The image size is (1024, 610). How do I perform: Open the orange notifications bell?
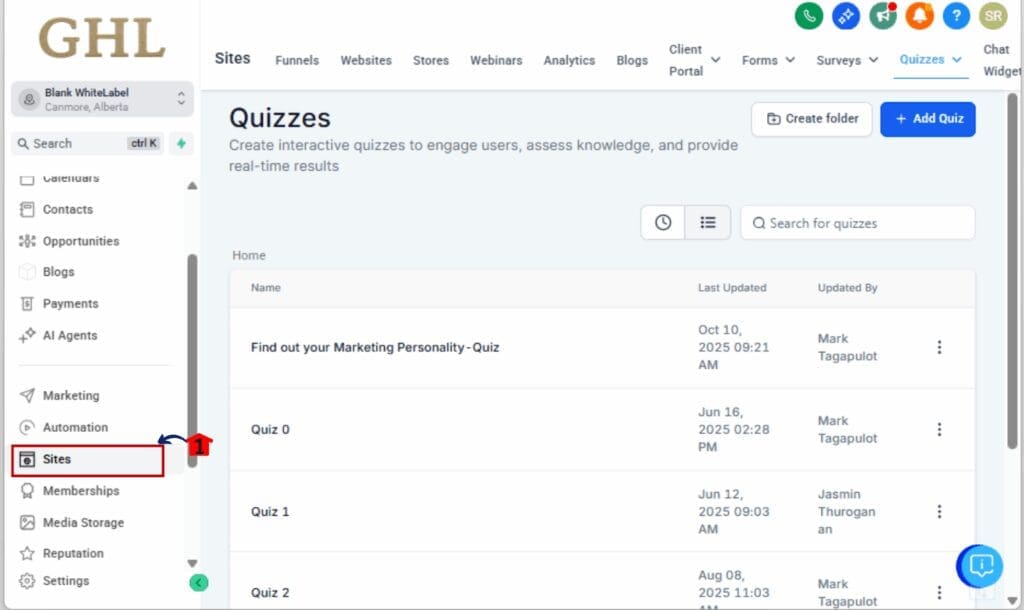point(919,16)
